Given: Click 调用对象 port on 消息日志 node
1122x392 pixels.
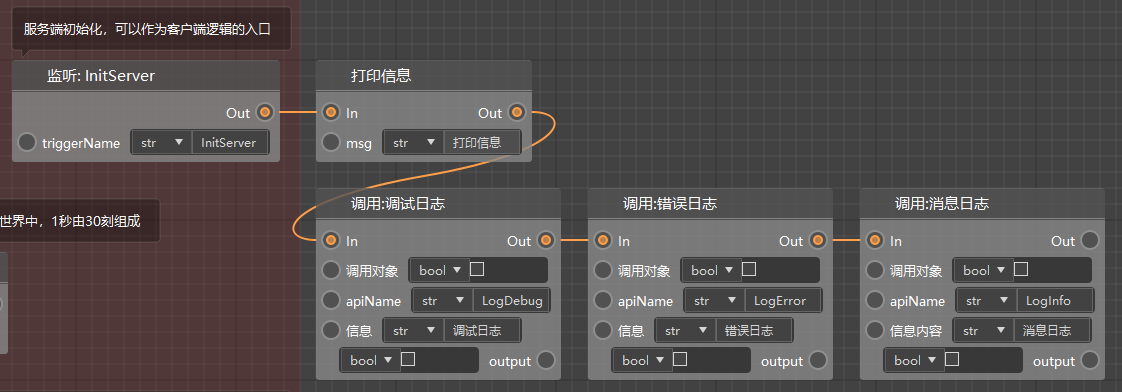Looking at the screenshot, I should 874,270.
